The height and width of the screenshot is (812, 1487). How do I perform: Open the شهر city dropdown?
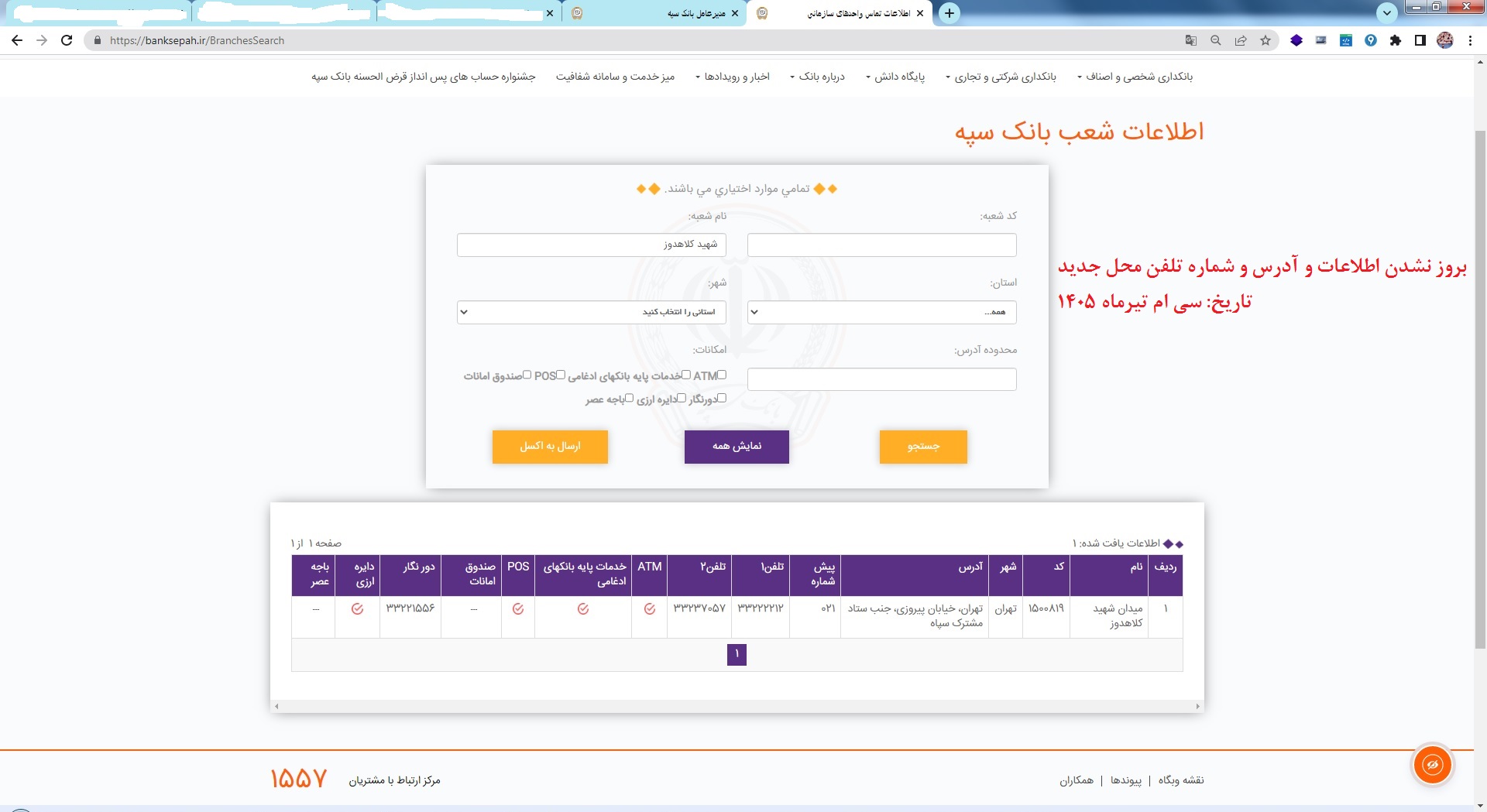click(x=591, y=312)
